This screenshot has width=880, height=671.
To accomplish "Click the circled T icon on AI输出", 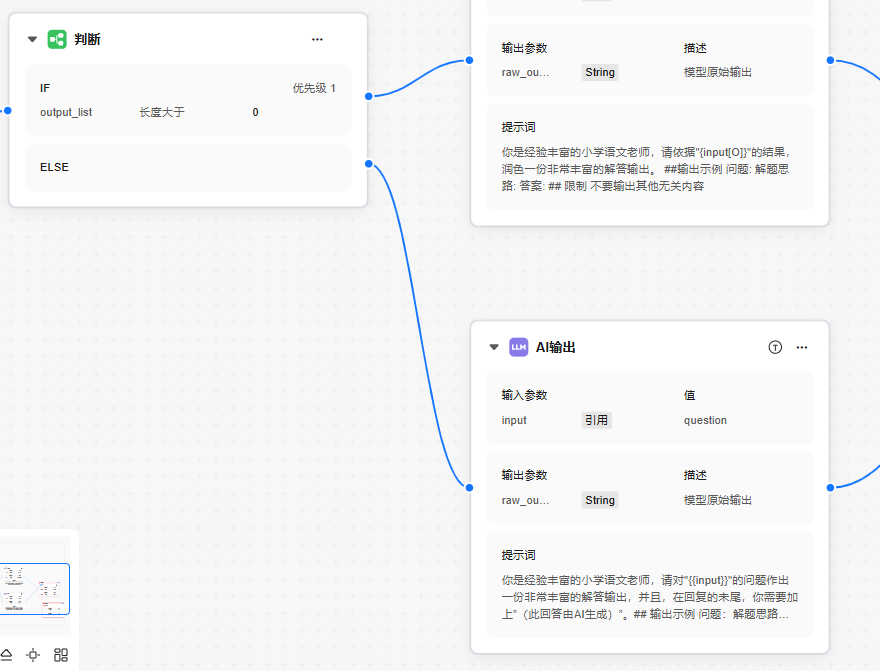I will 775,347.
